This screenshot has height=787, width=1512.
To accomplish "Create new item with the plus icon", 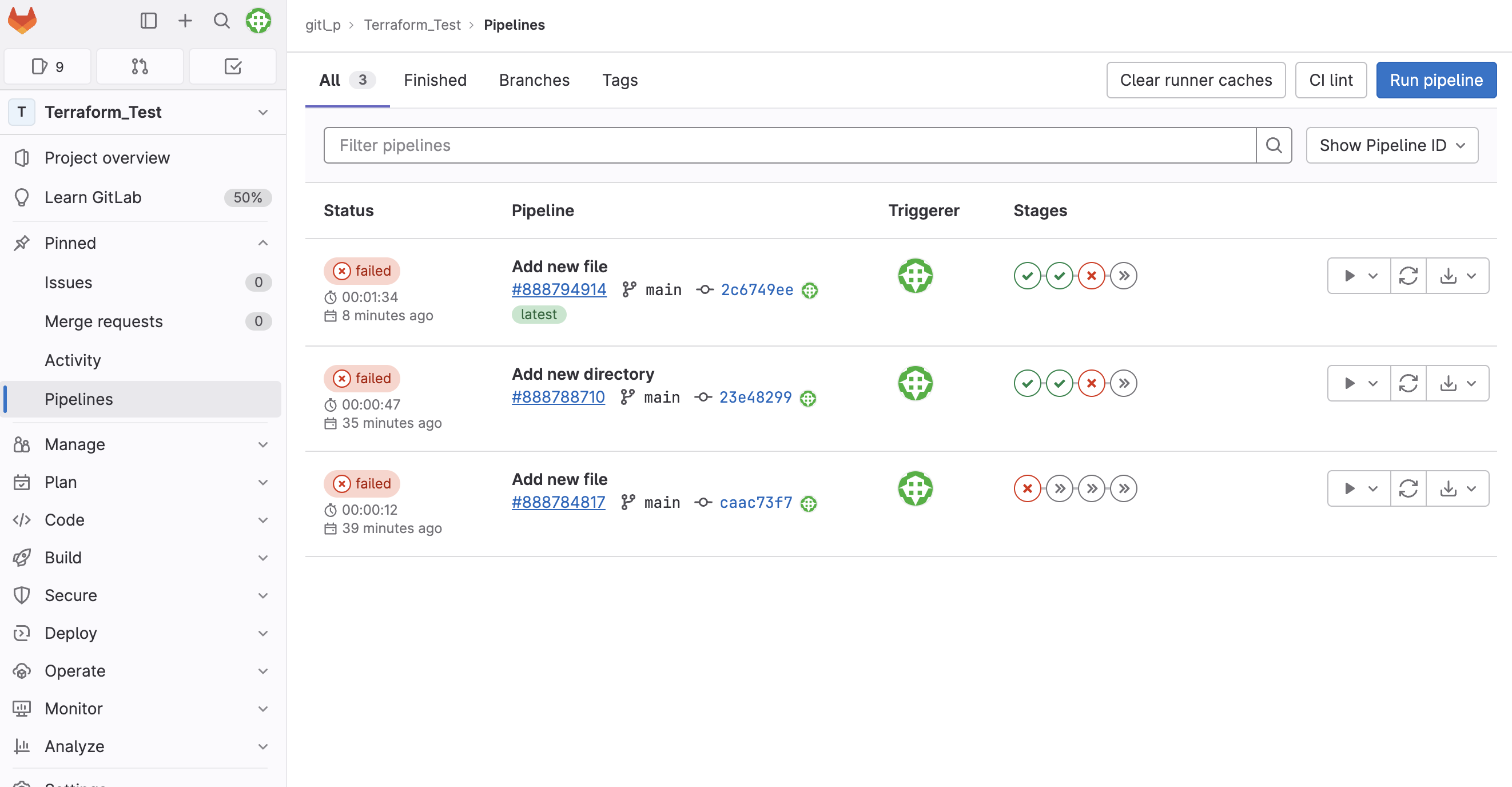I will pos(184,20).
